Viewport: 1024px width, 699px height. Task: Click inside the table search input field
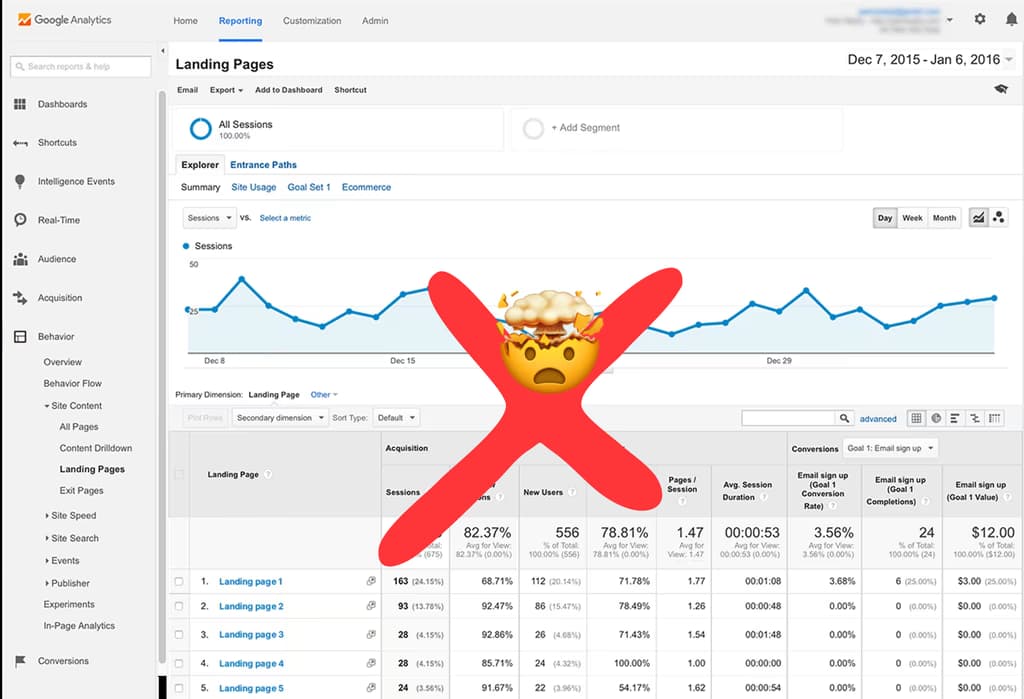pyautogui.click(x=790, y=417)
